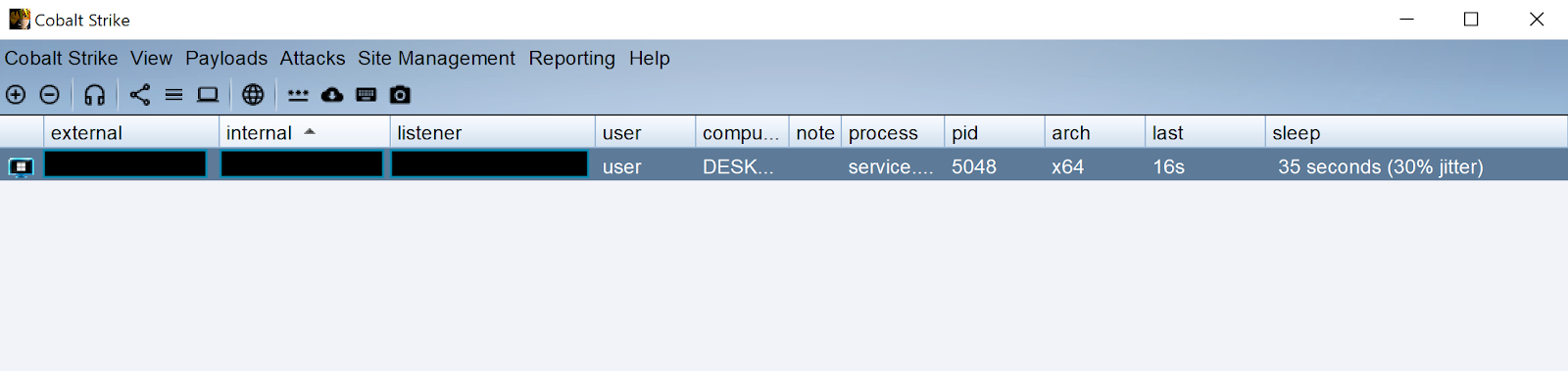Viewport: 1568px width, 371px height.
Task: Open listeners via the headphones icon
Action: coord(94,95)
